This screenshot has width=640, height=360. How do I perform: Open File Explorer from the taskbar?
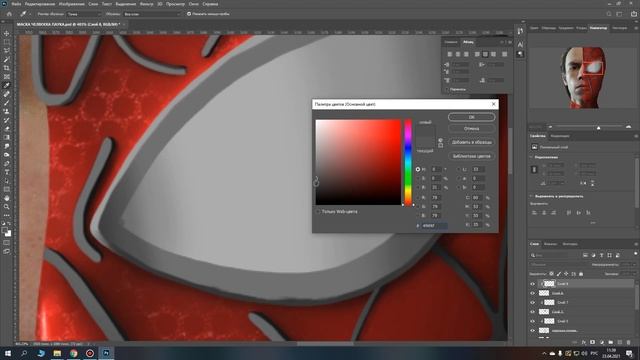coord(57,353)
